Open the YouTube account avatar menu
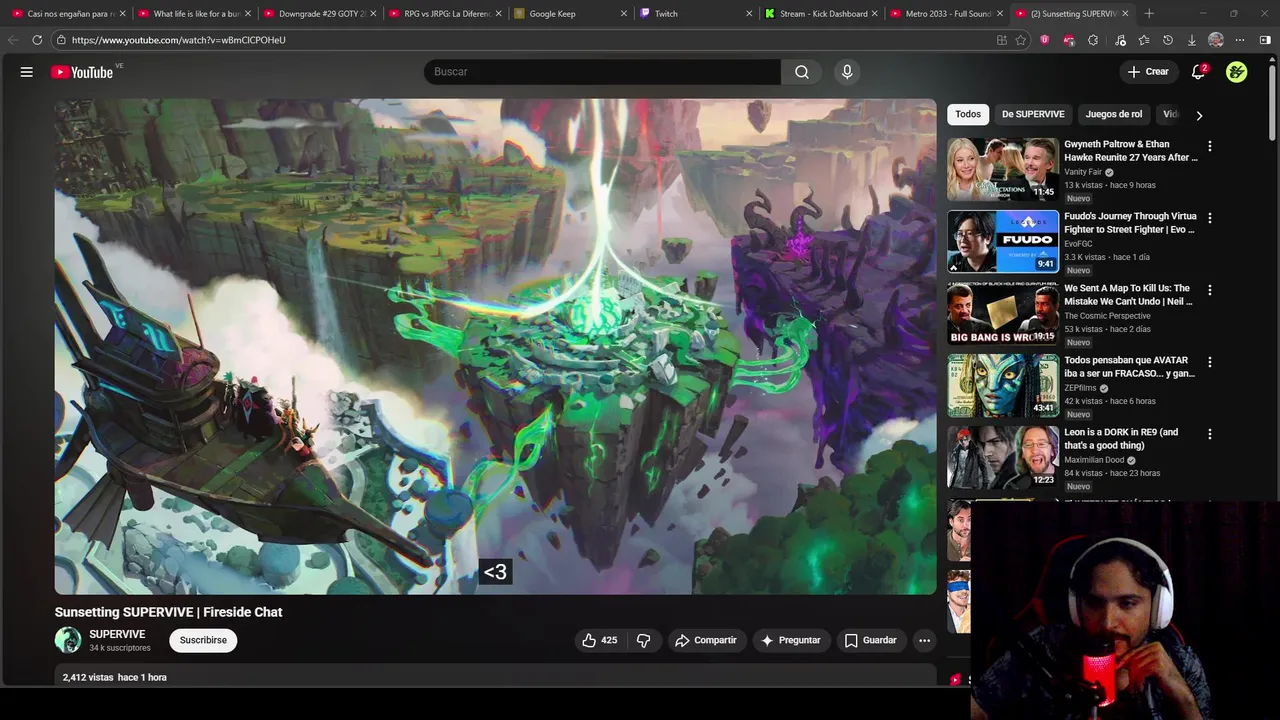 pyautogui.click(x=1237, y=72)
